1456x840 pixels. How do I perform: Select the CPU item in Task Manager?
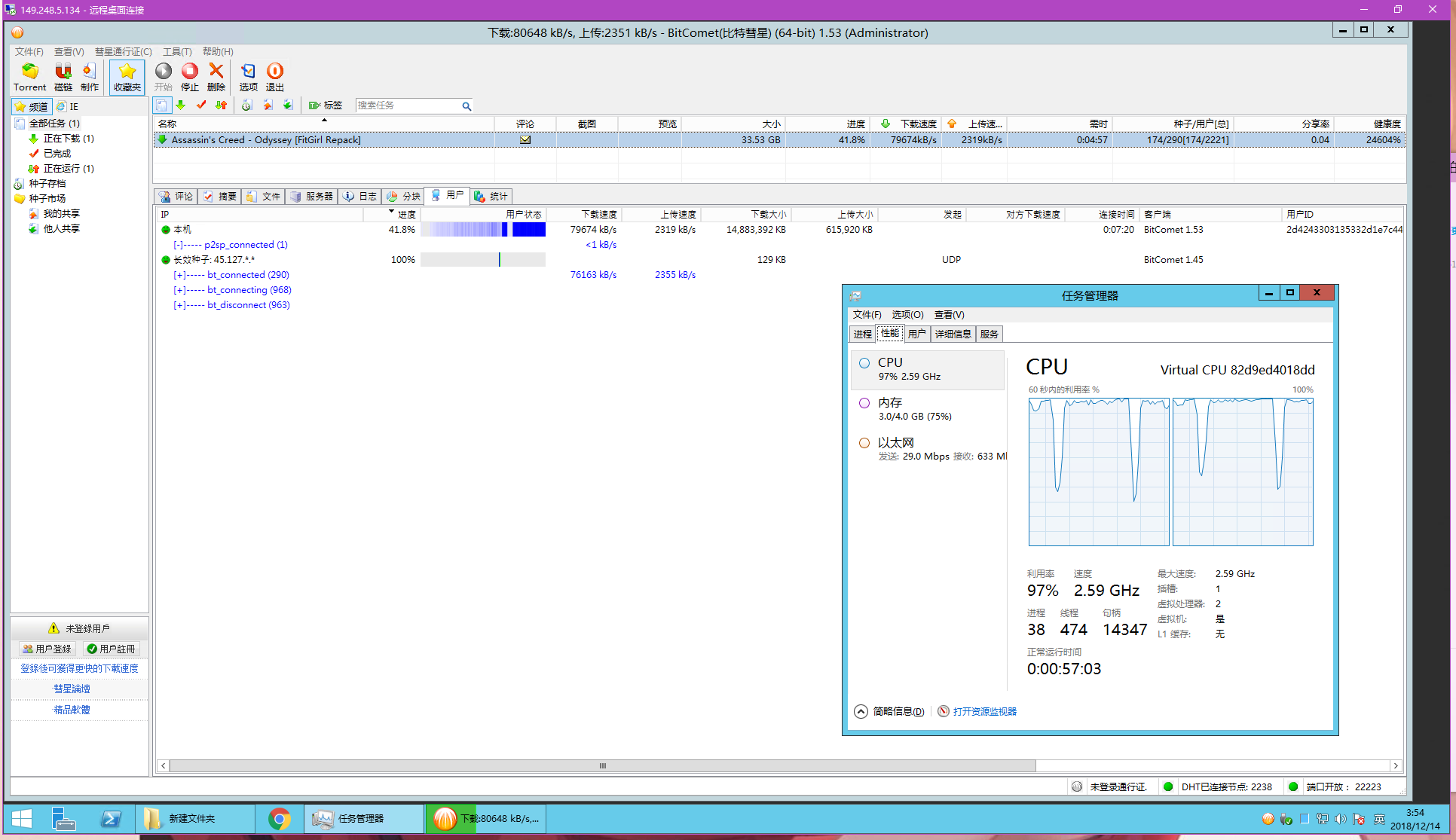(928, 369)
